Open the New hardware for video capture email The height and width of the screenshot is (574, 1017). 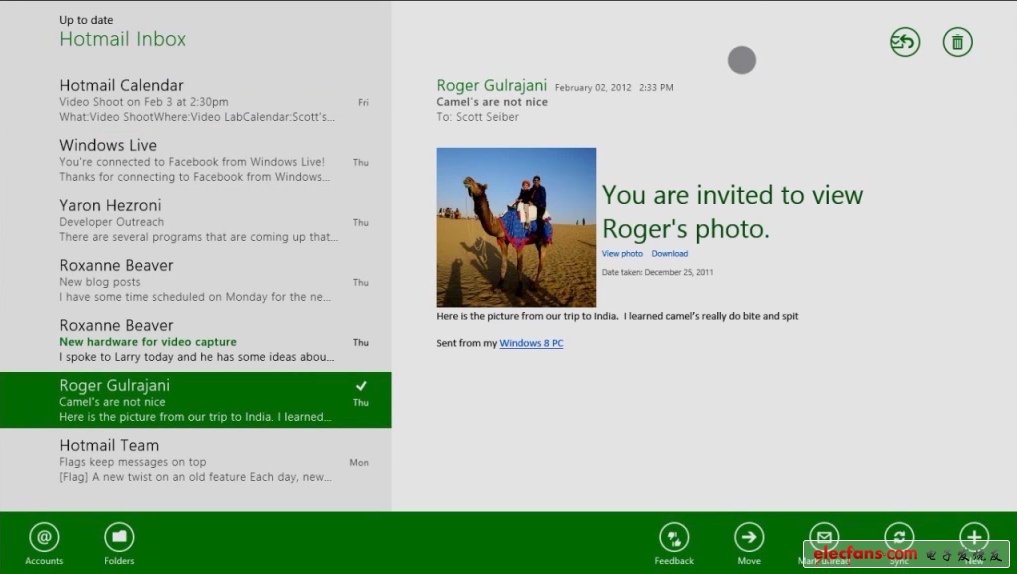195,341
